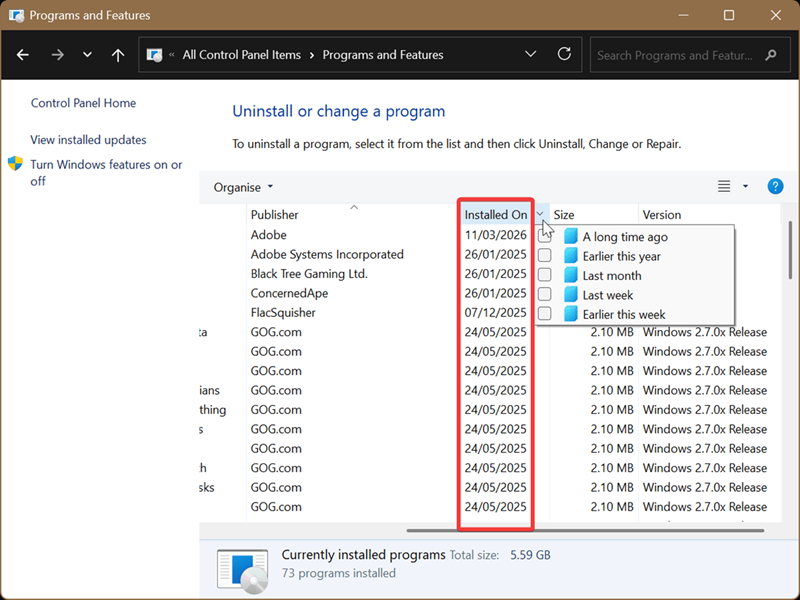800x600 pixels.
Task: Sort by the Version column header
Action: coord(709,215)
